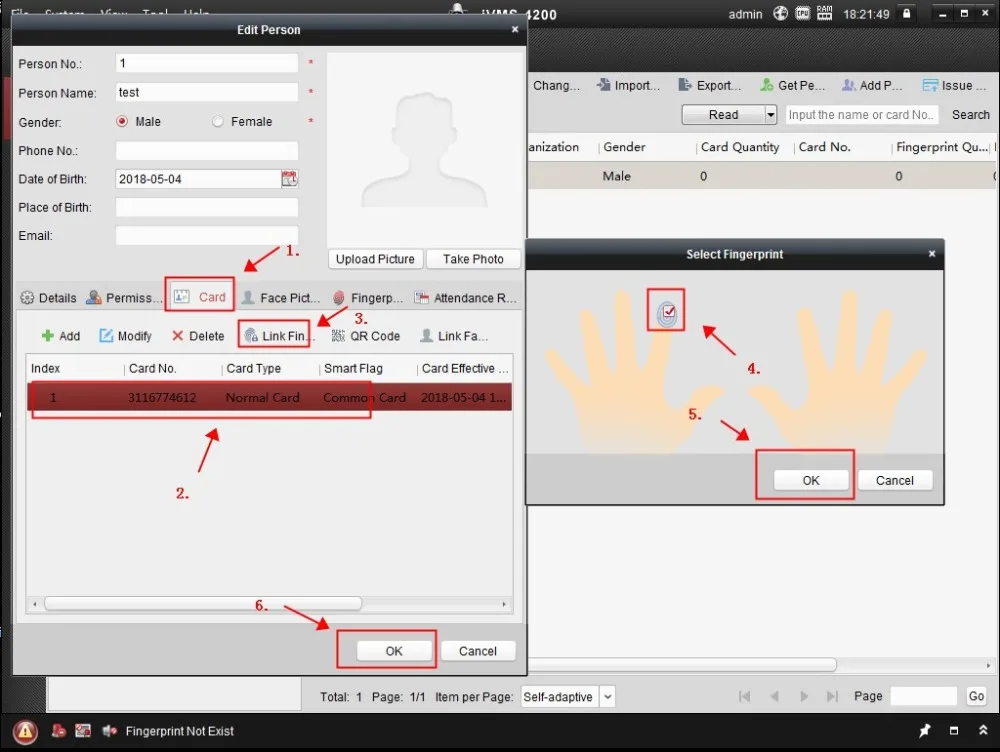Switch to the Attendance Rule tab

click(x=466, y=298)
